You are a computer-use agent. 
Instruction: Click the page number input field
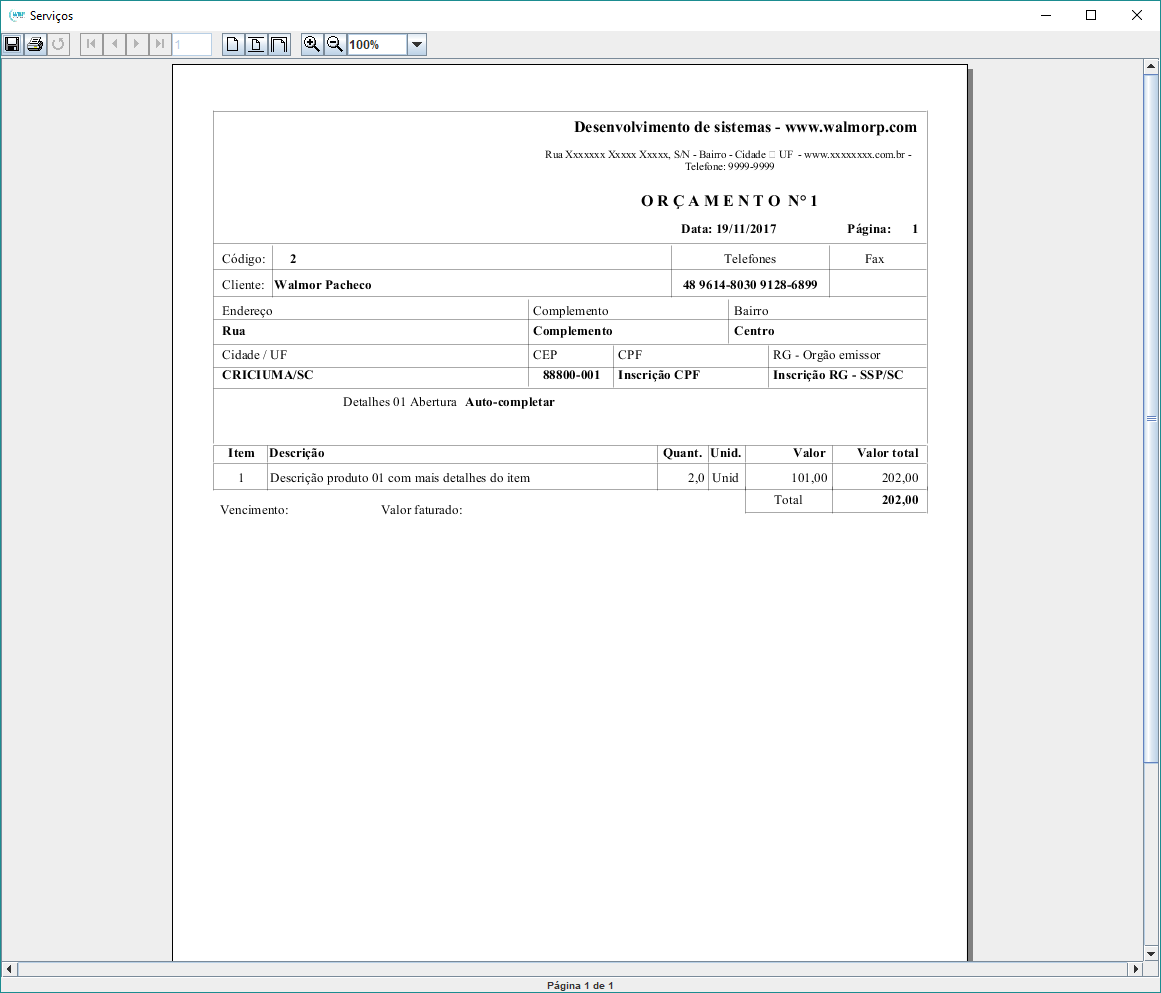coord(192,44)
